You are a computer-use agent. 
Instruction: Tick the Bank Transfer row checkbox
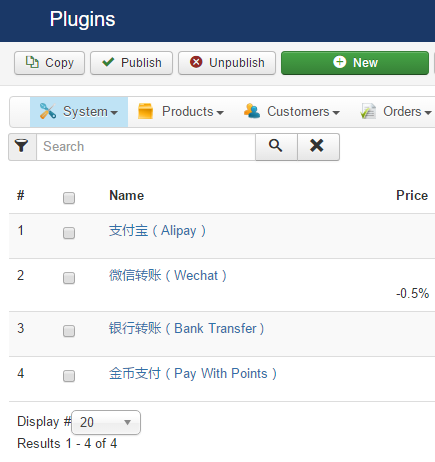coord(69,331)
